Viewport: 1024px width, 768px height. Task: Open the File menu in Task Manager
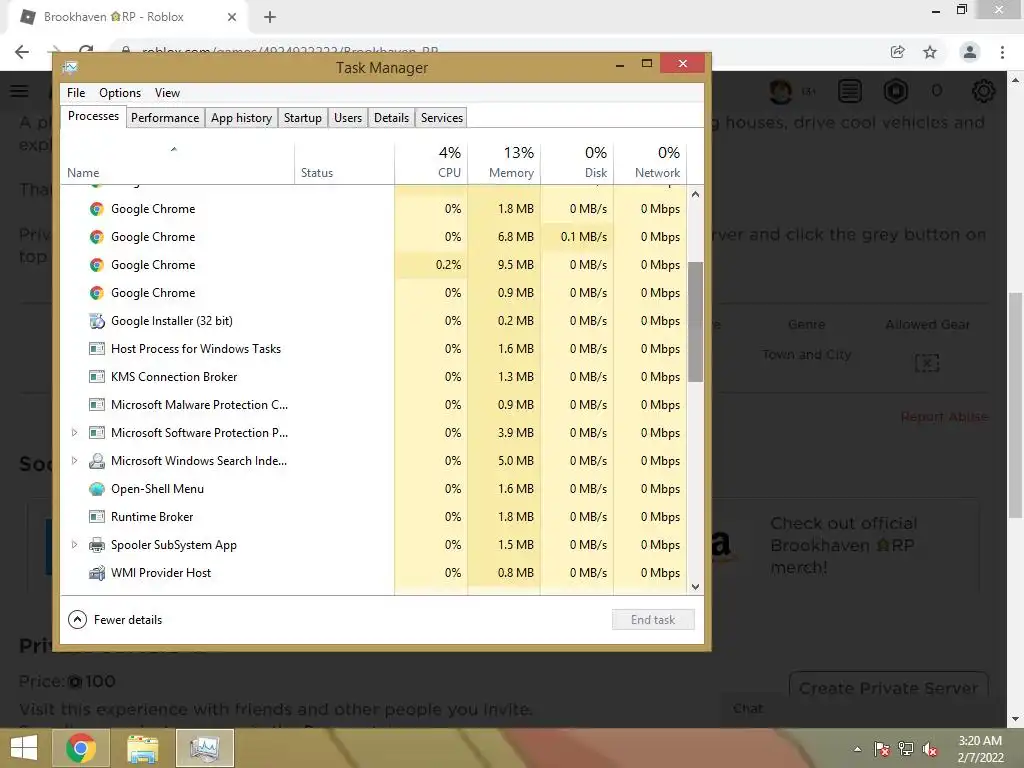click(x=76, y=93)
